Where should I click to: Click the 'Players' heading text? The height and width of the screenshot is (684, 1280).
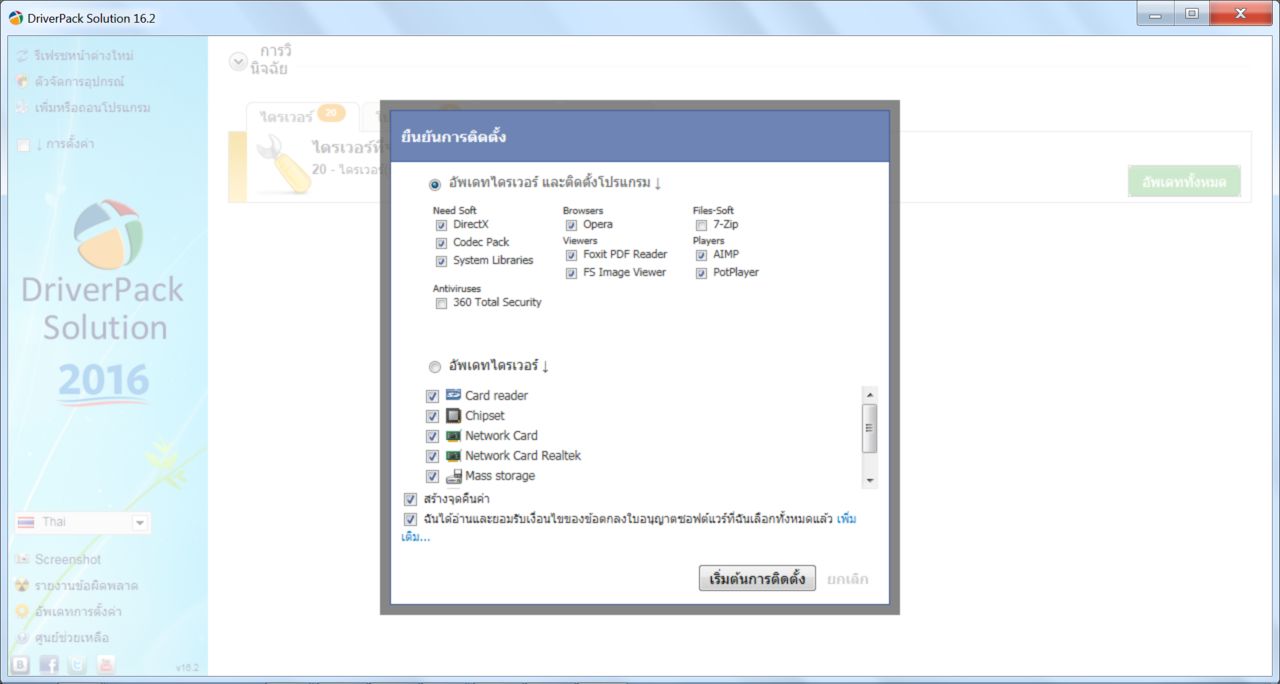(709, 241)
